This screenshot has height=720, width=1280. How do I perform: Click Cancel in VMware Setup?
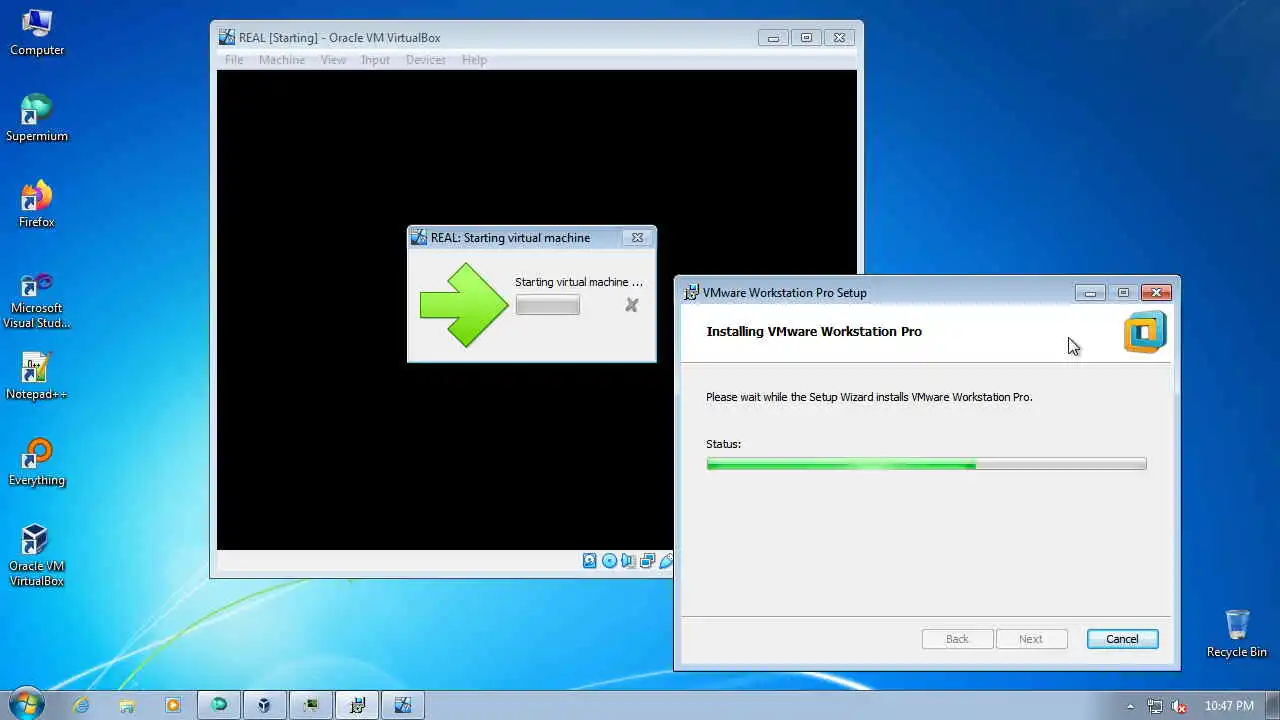1122,639
